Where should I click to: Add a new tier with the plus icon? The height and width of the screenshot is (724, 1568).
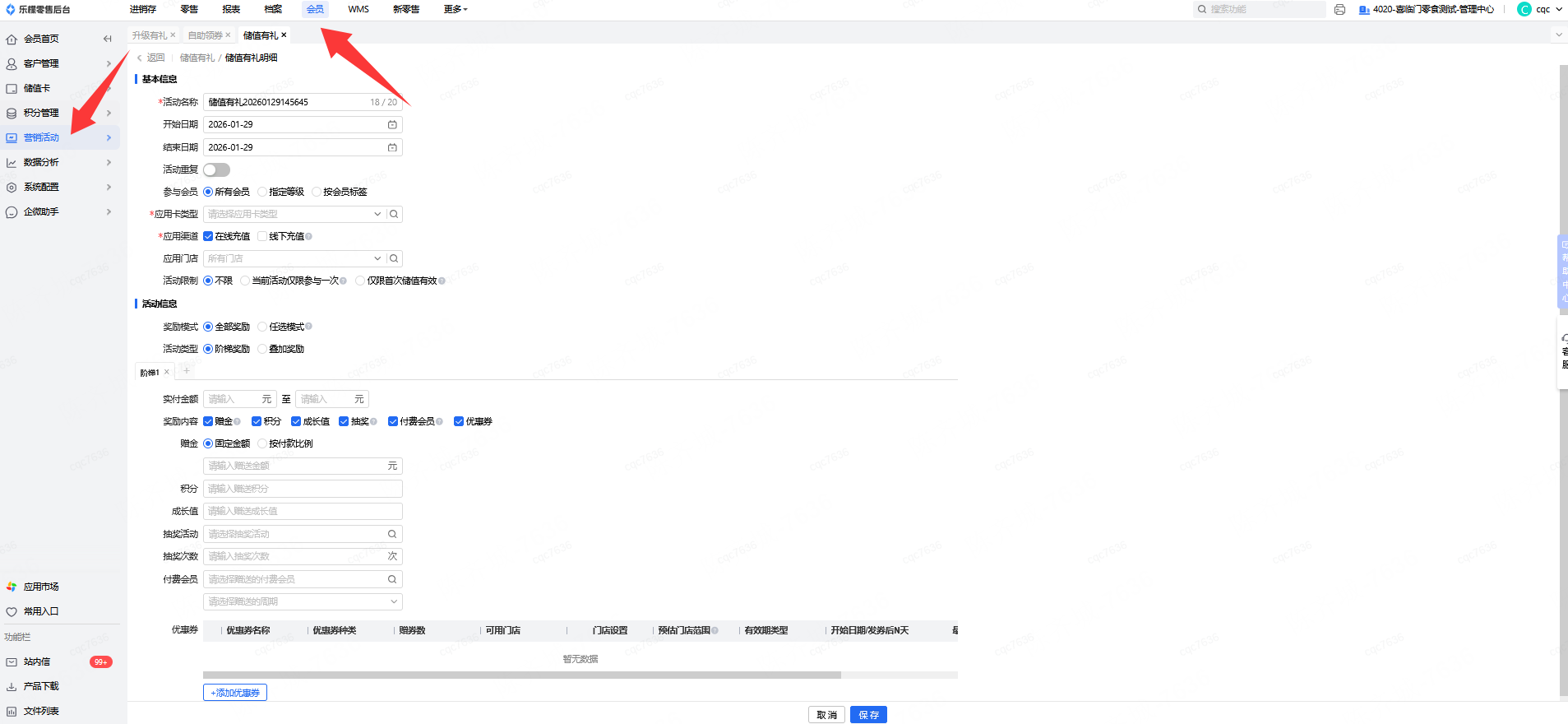(x=186, y=371)
